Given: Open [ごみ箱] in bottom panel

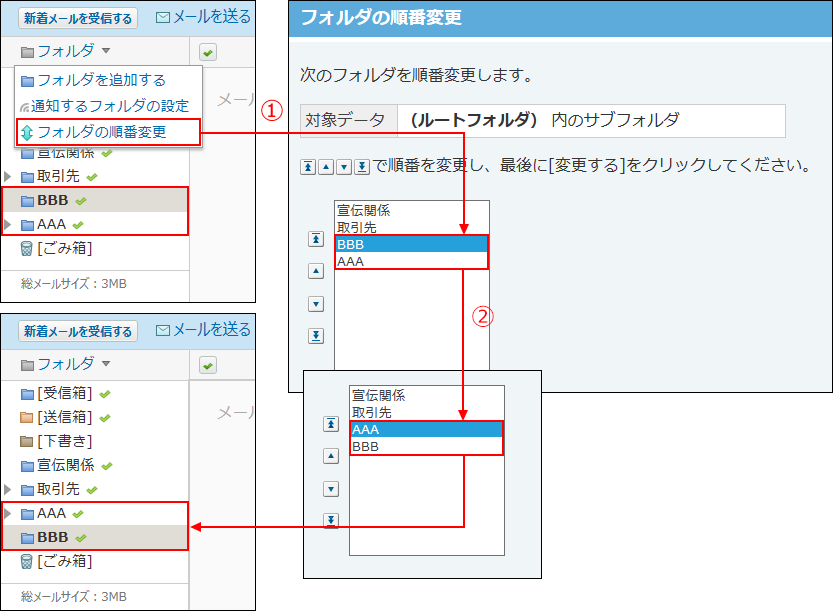Looking at the screenshot, I should pos(65,561).
